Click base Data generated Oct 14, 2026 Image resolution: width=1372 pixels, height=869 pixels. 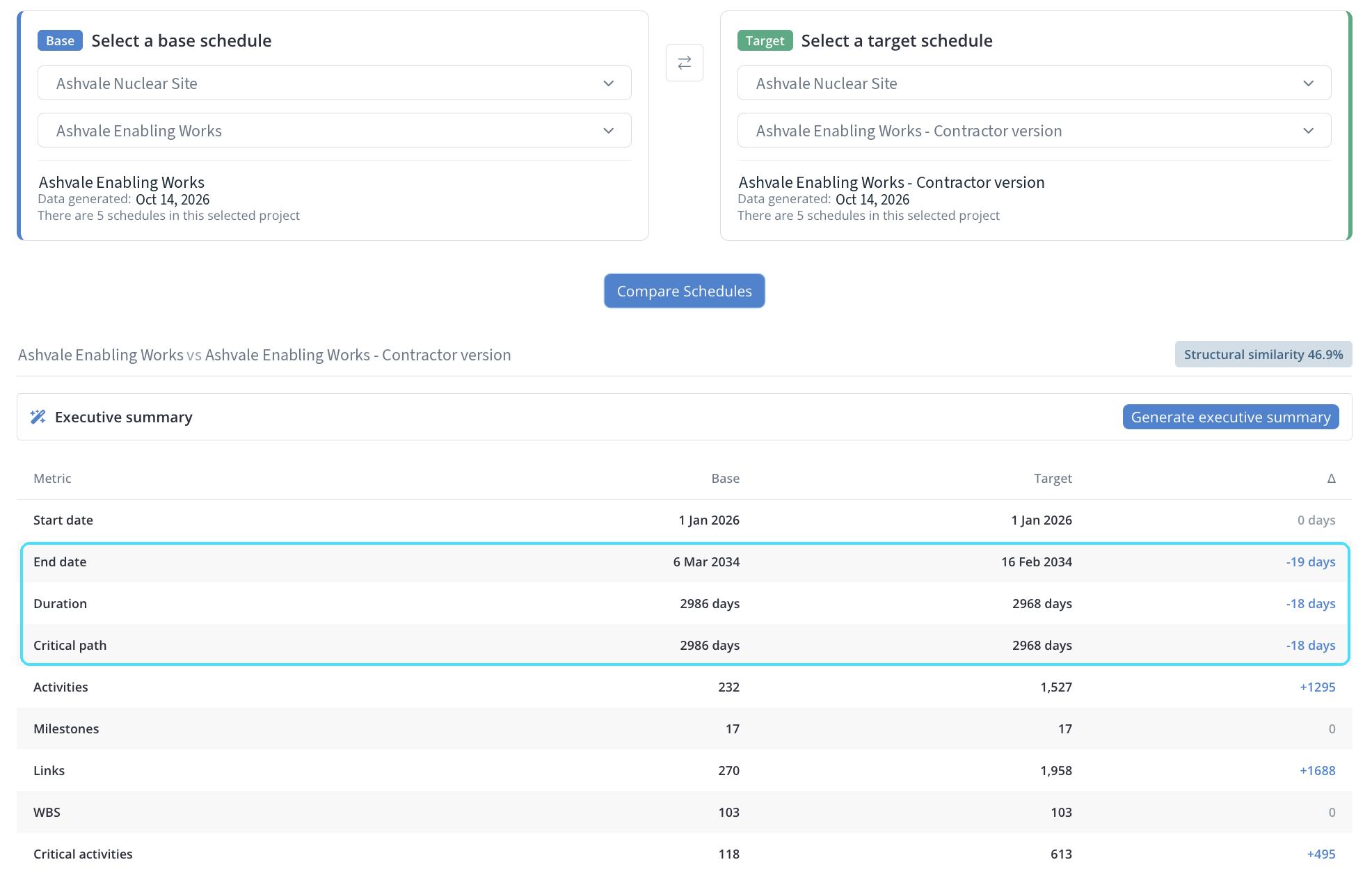[x=173, y=199]
